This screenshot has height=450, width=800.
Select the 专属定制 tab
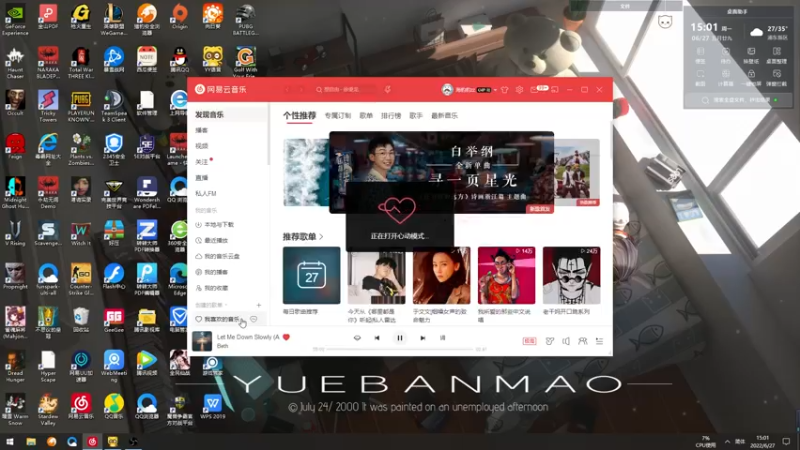pos(338,116)
